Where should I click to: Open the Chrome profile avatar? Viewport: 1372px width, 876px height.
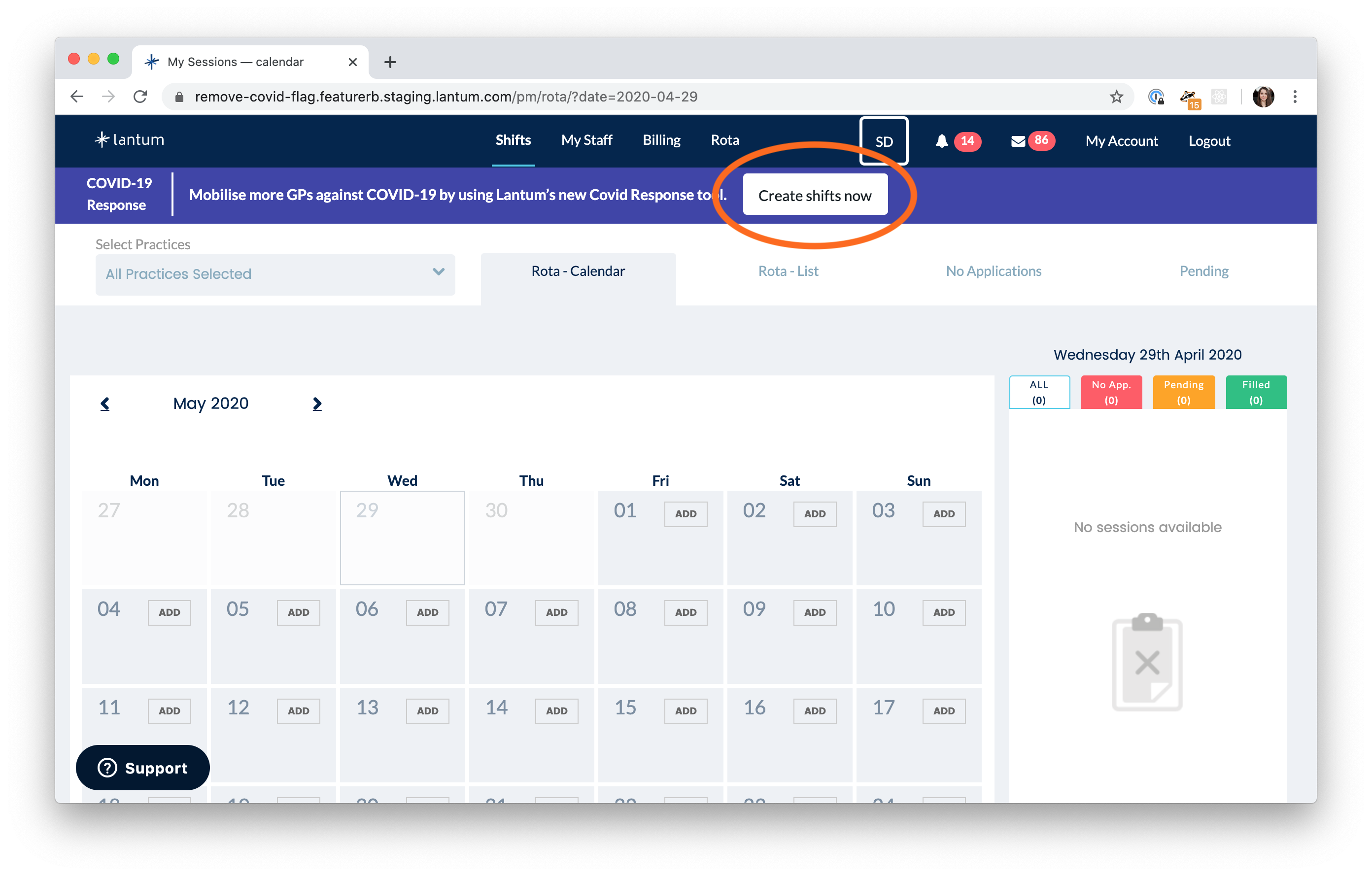point(1263,96)
